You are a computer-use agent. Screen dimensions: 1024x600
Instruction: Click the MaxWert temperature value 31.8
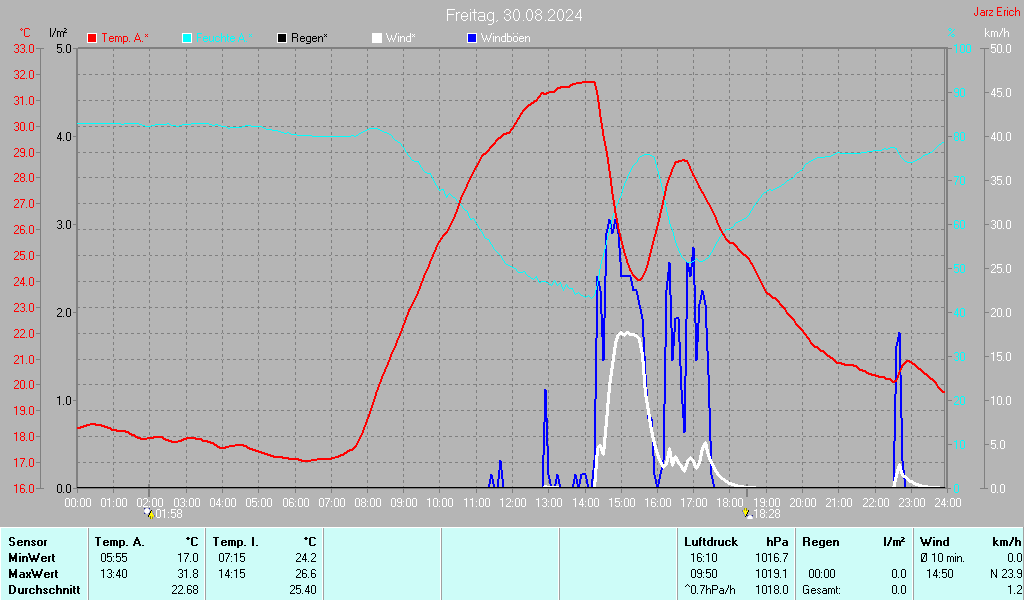[187, 574]
